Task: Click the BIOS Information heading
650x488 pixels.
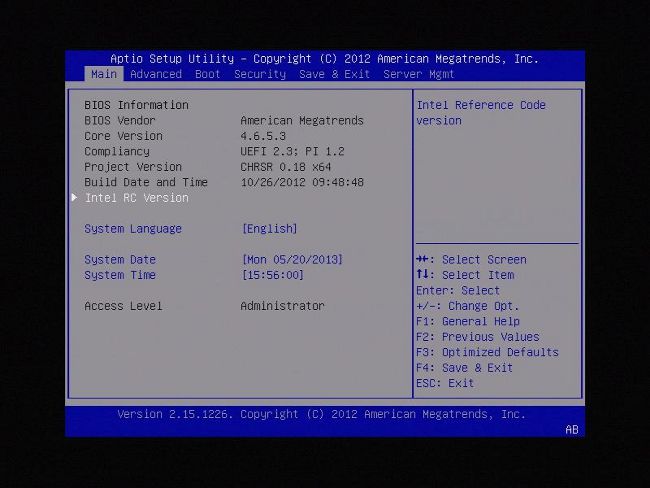Action: pyautogui.click(x=136, y=105)
